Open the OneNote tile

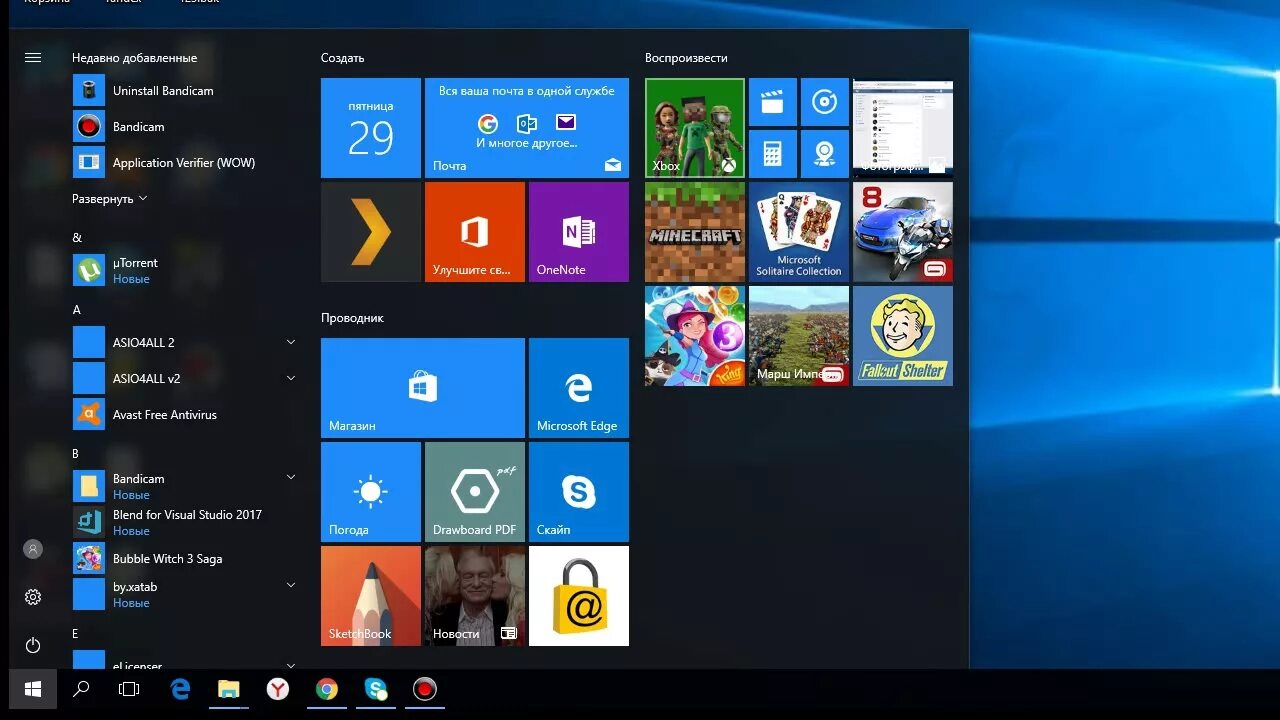point(579,232)
